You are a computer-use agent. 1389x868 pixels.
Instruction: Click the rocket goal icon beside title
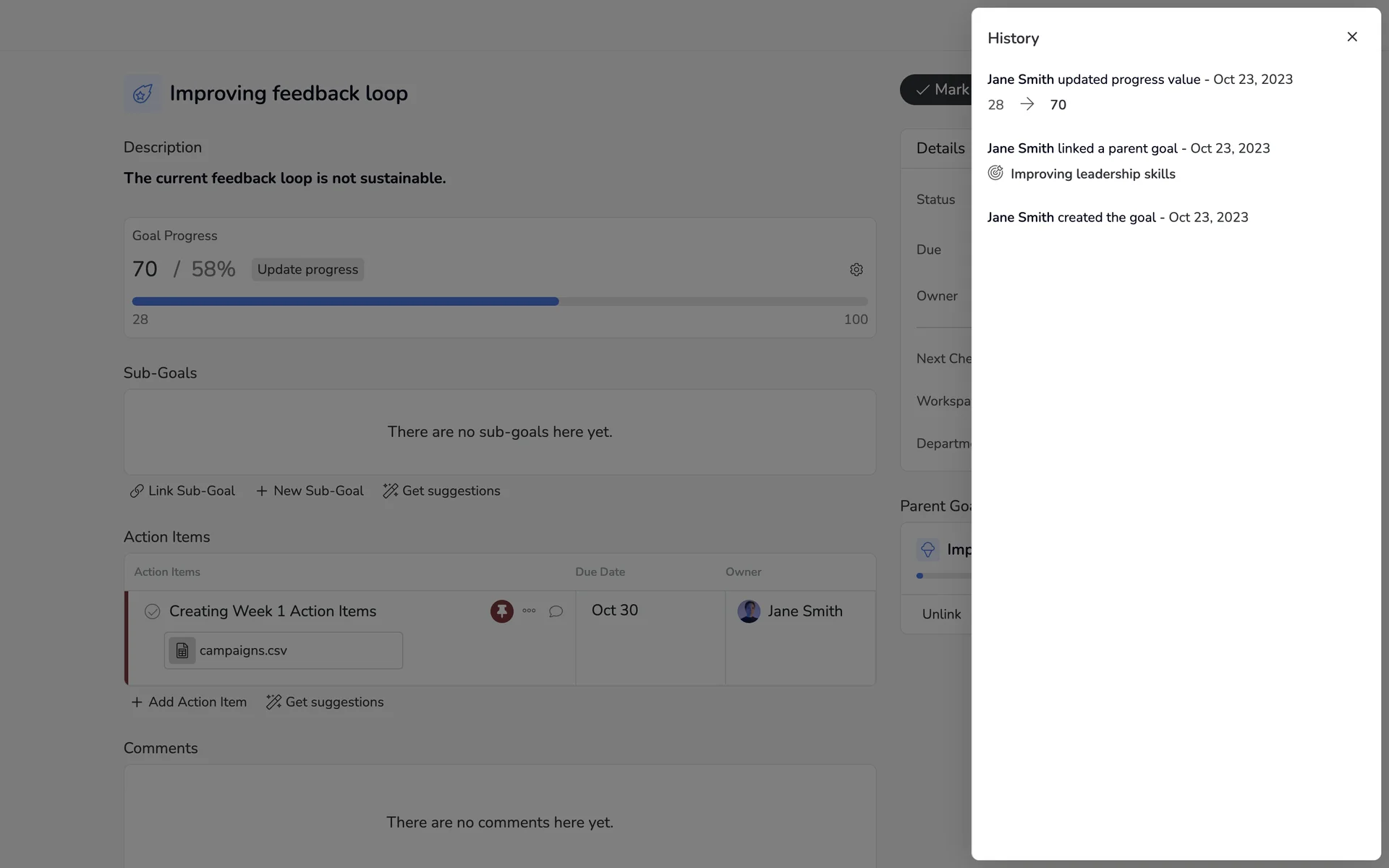(143, 93)
